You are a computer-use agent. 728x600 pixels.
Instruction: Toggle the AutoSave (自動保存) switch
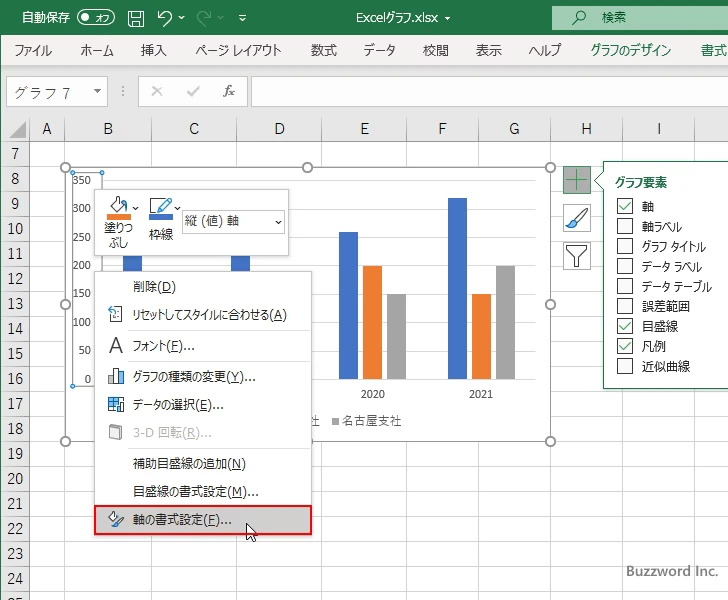click(96, 18)
